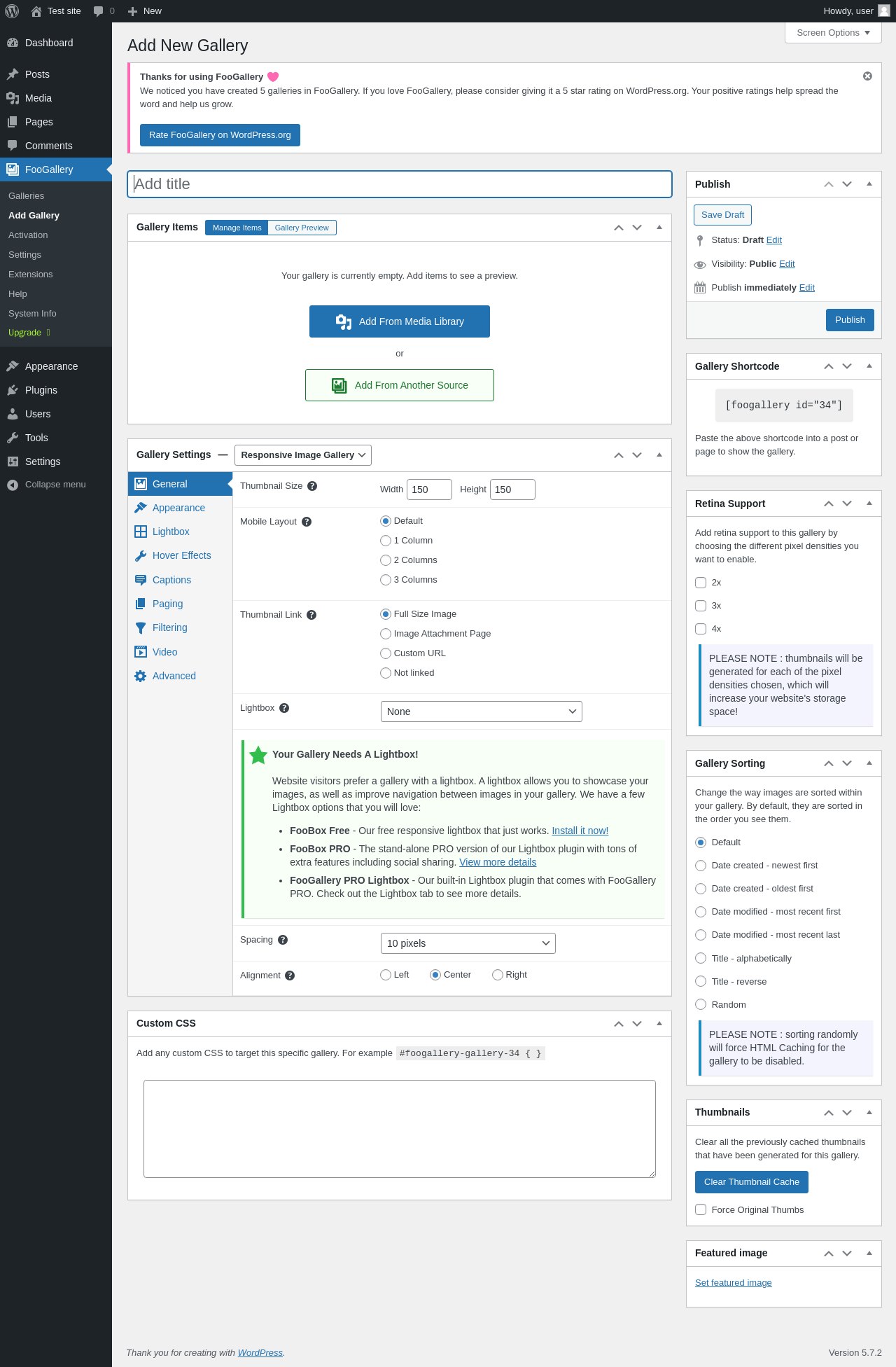Click the Thumbnail Link help icon
896x1367 pixels.
(x=311, y=615)
